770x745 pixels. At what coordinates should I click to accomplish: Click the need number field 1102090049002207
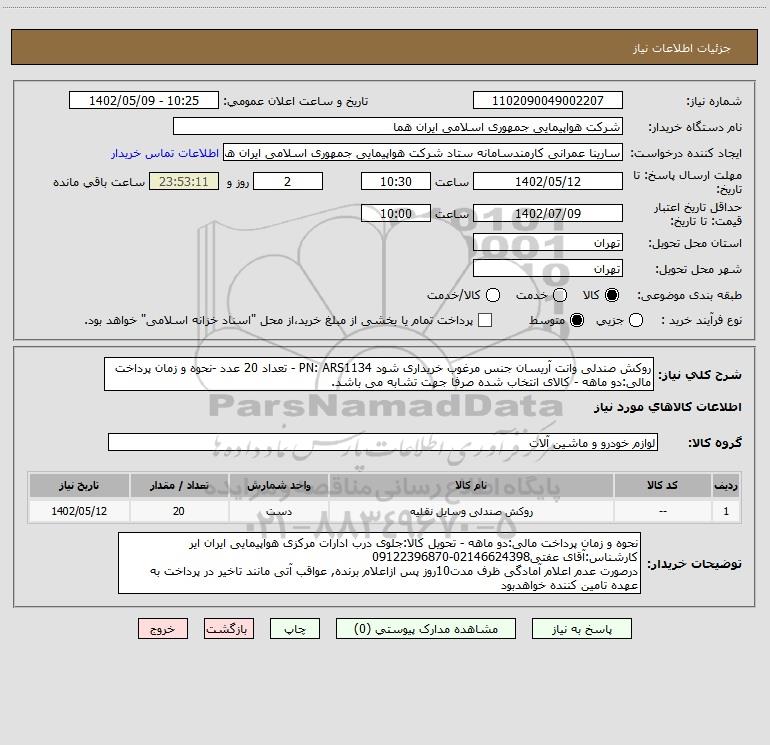548,101
